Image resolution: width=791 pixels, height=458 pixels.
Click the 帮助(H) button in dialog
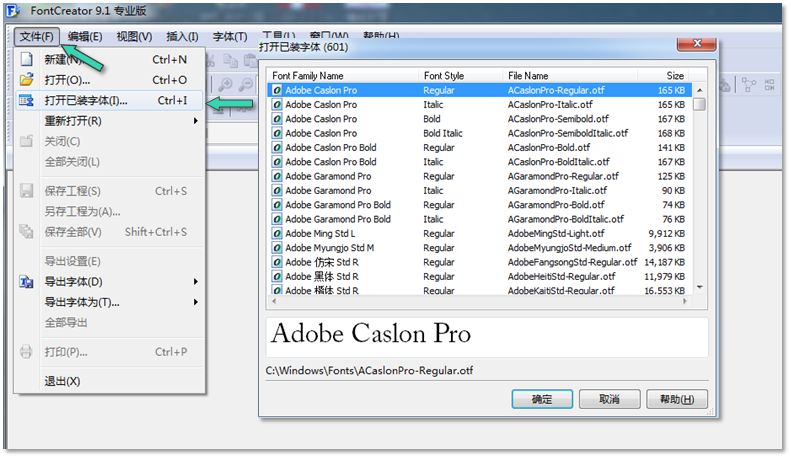tap(677, 399)
